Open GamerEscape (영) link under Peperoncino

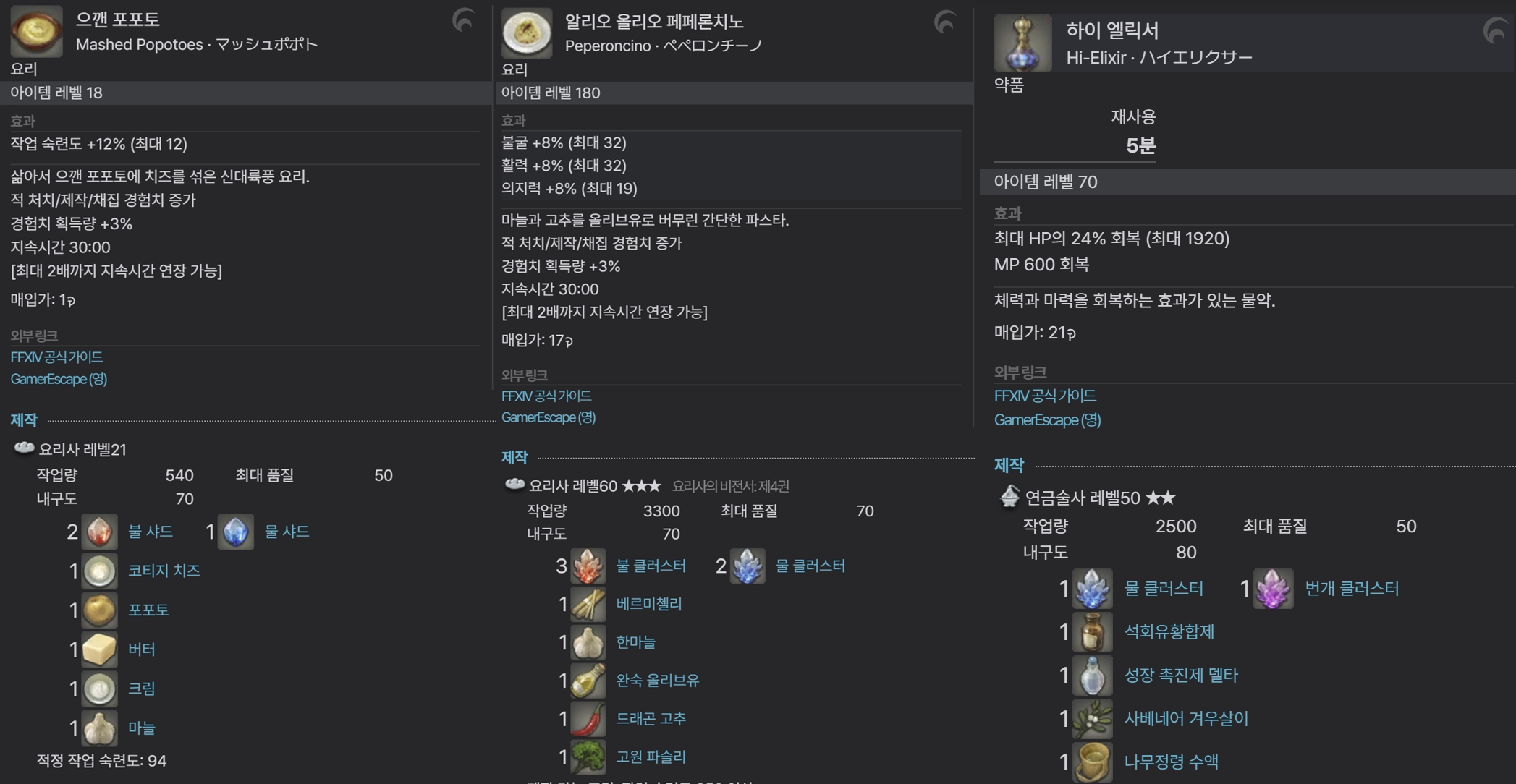[x=549, y=417]
